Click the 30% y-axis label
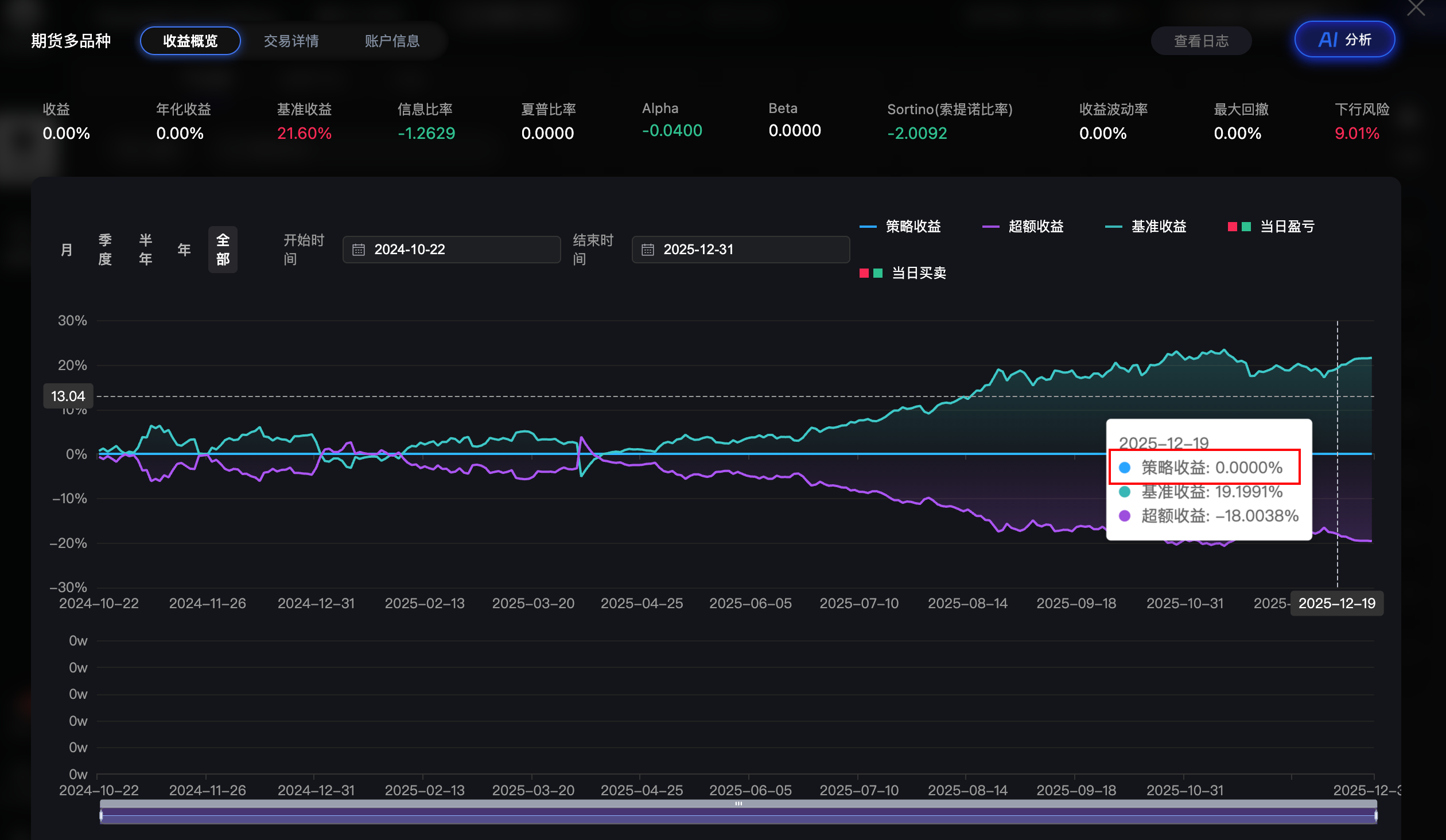 72,320
